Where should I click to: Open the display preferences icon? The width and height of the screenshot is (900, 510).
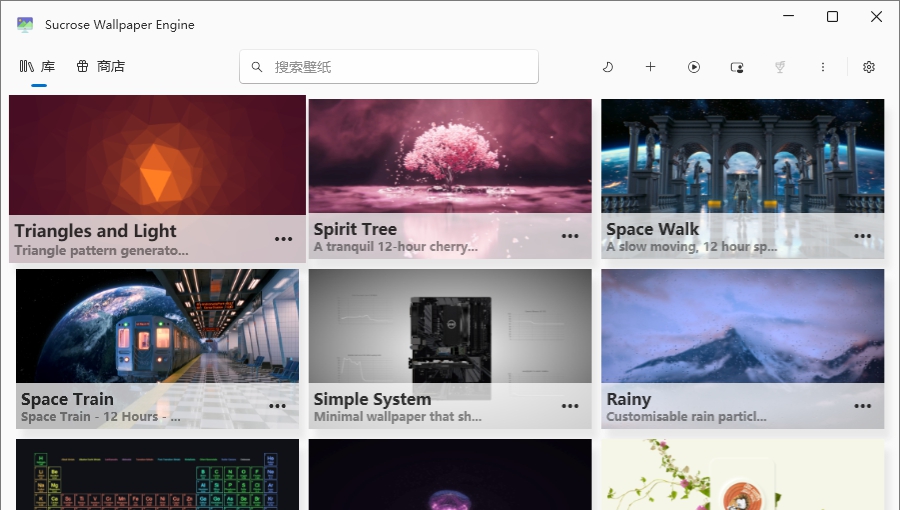tap(736, 67)
